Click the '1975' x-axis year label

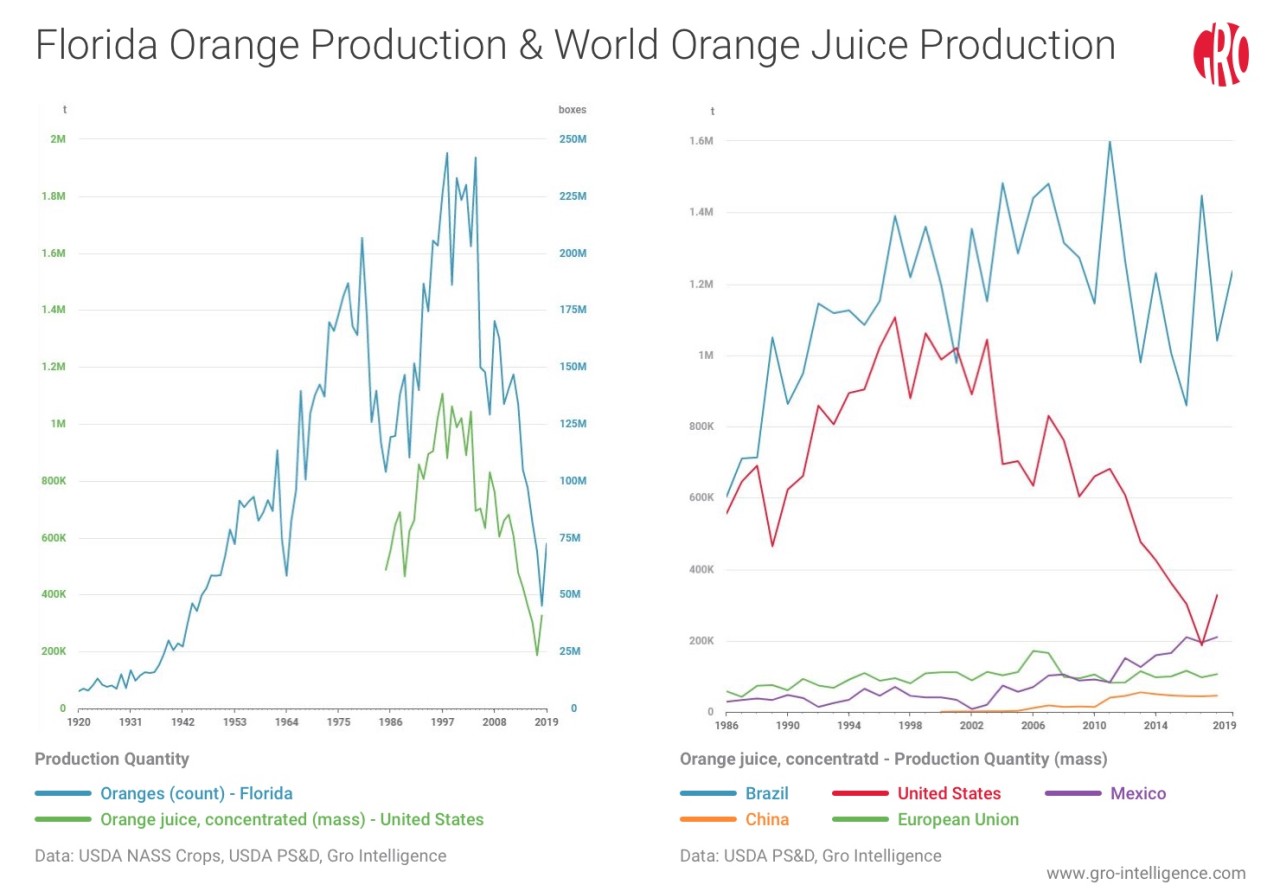click(339, 721)
